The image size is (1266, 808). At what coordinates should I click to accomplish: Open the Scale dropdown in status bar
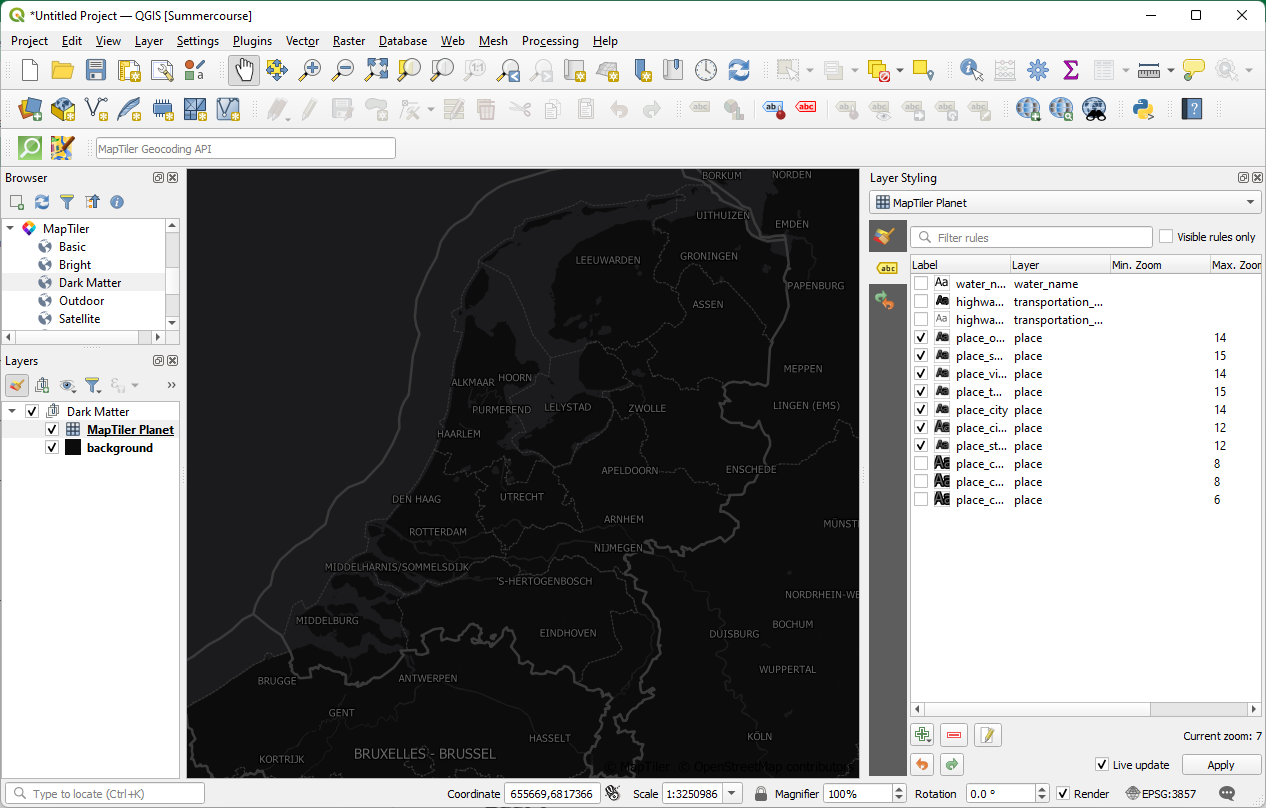pyautogui.click(x=731, y=792)
